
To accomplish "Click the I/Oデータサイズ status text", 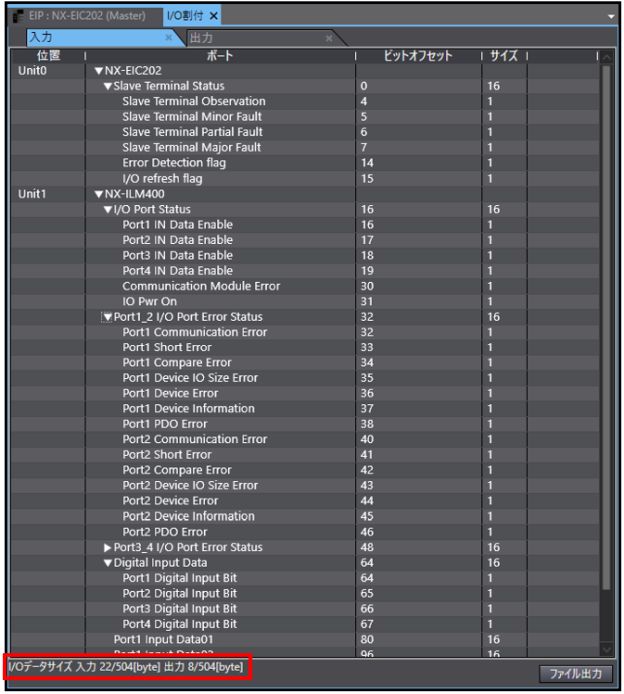I will point(126,667).
